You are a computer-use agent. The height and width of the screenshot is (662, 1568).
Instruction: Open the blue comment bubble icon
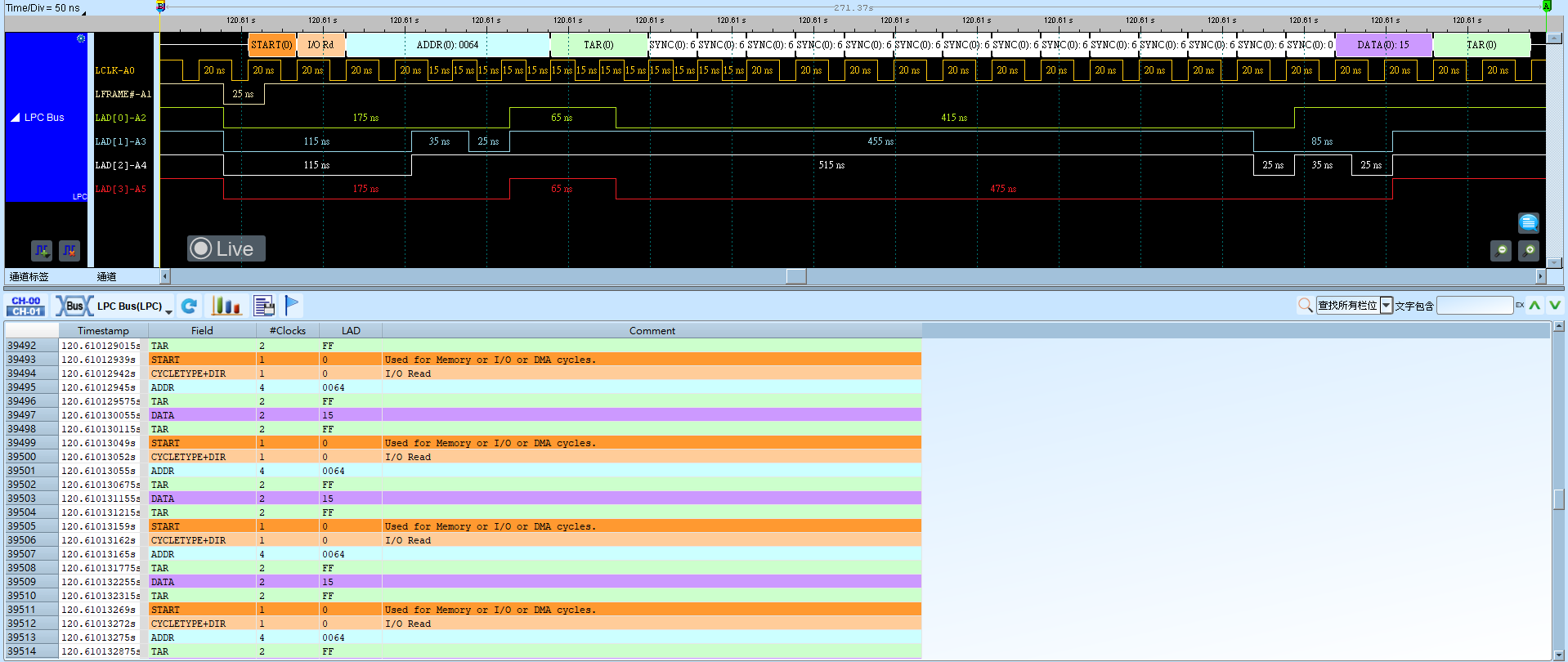[1528, 222]
